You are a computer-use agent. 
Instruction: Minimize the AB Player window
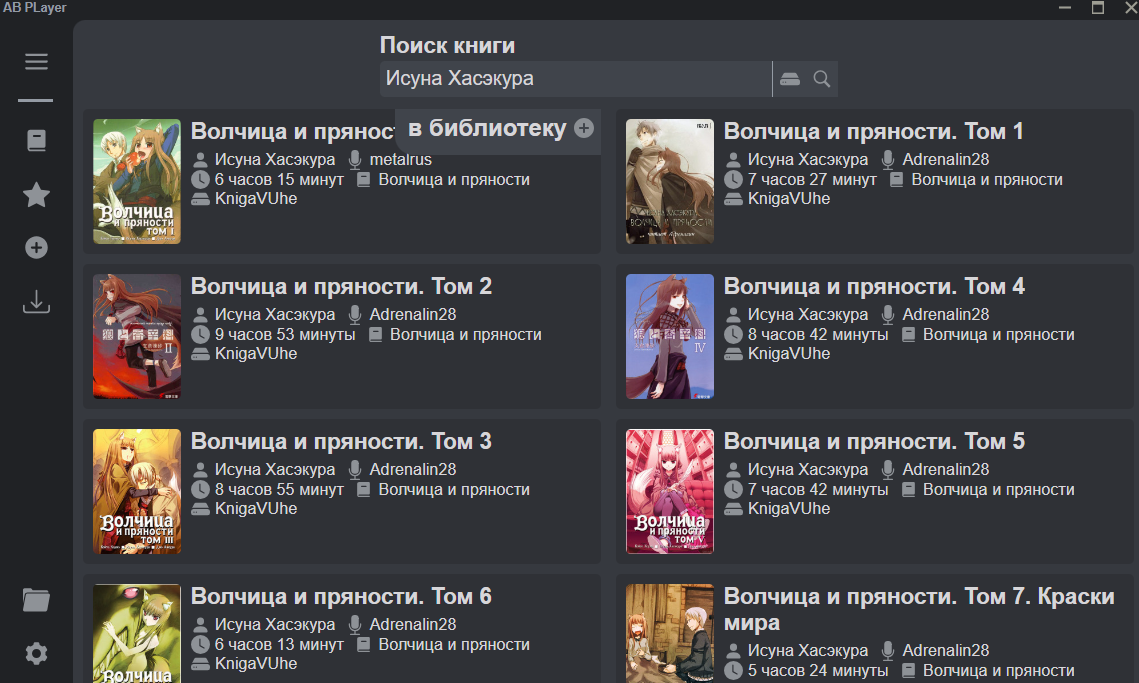[1065, 8]
